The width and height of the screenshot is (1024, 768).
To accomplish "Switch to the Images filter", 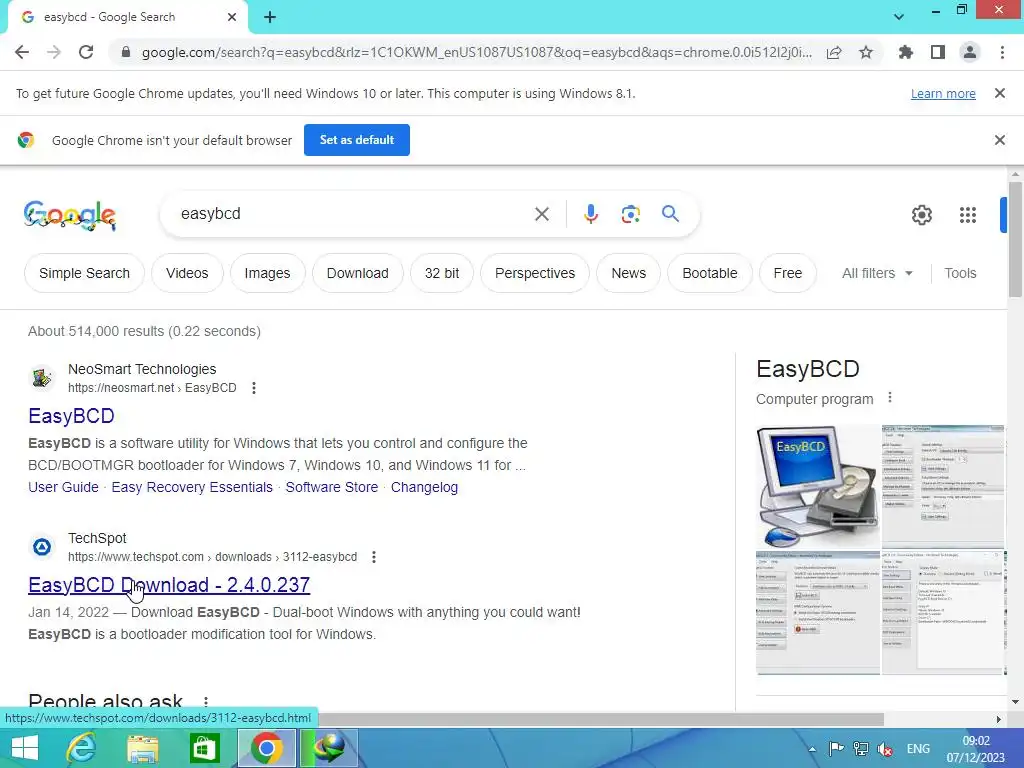I will 267,273.
